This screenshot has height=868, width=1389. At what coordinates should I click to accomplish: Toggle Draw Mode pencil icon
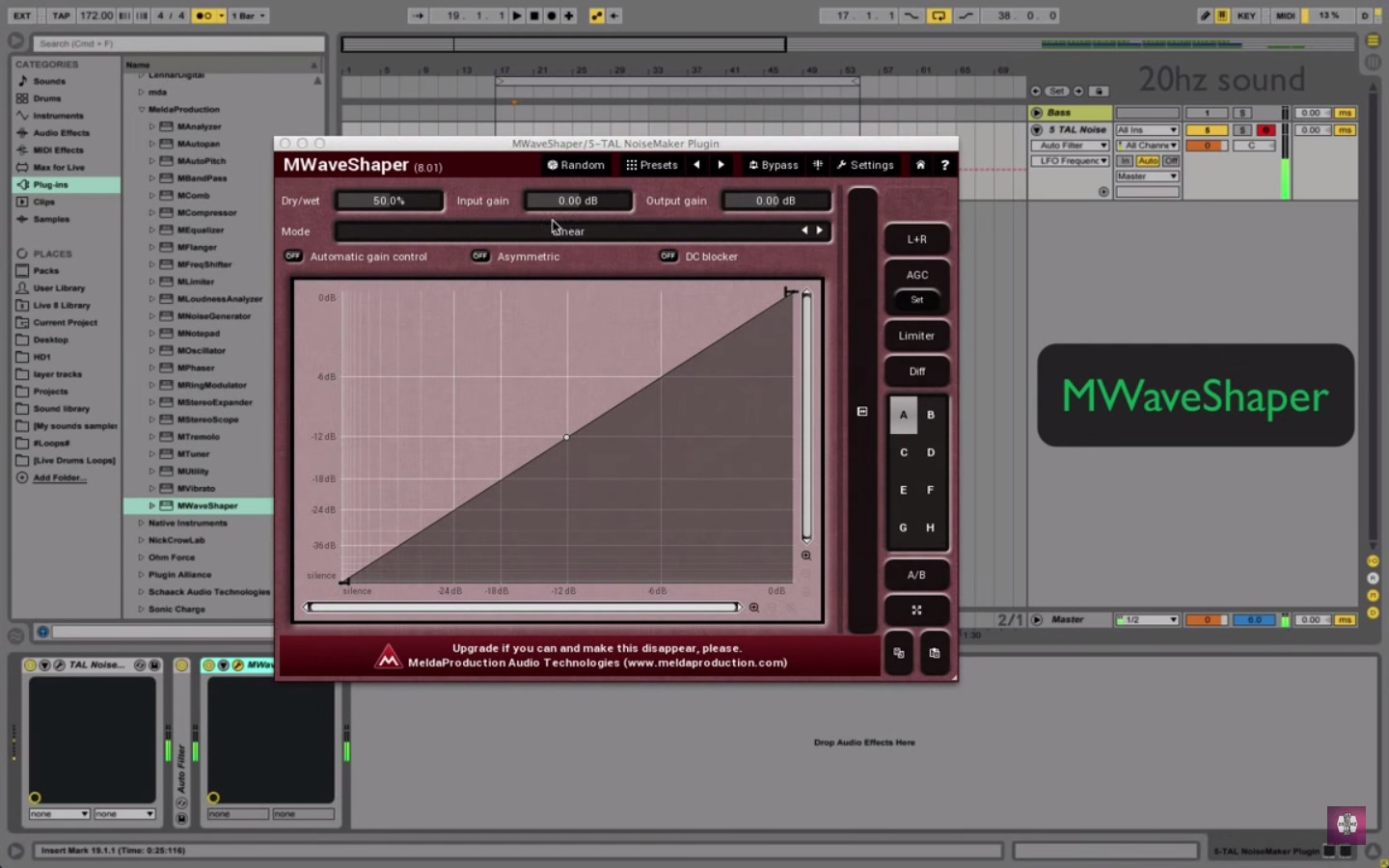click(1205, 15)
